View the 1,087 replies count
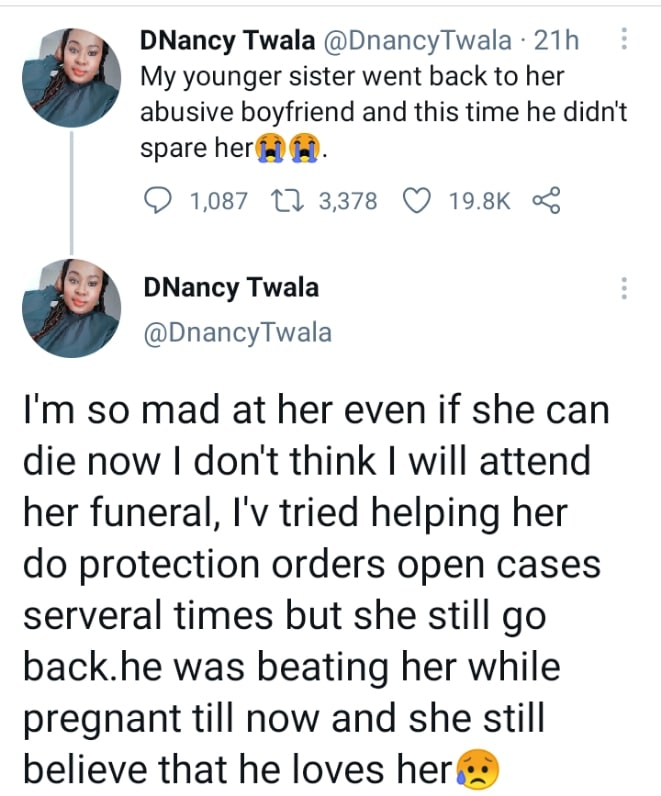661x796 pixels. [x=218, y=201]
